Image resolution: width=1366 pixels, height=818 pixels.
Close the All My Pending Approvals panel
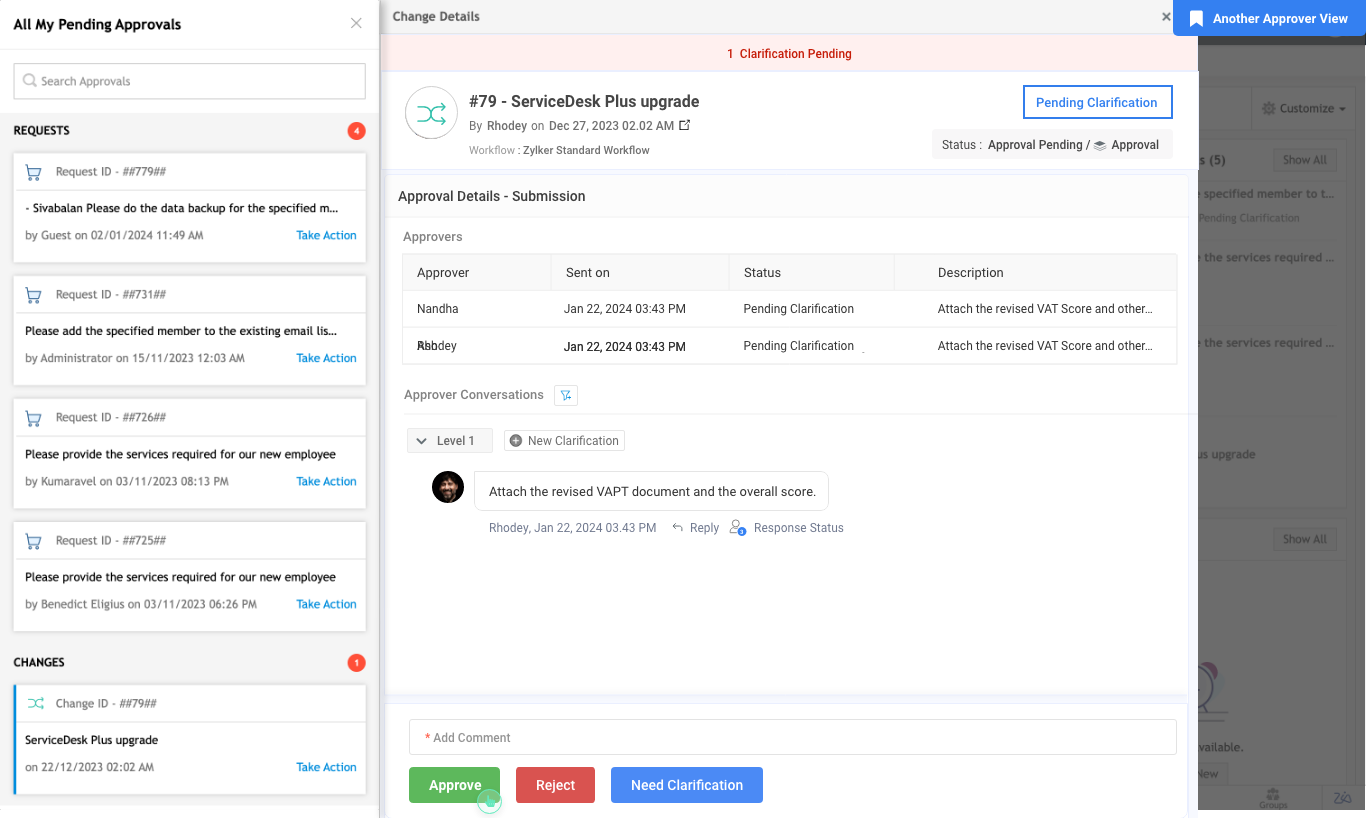[x=356, y=23]
